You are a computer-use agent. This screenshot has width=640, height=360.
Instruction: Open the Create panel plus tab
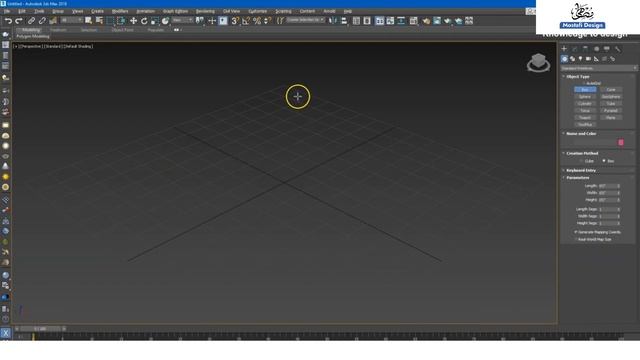coord(564,49)
